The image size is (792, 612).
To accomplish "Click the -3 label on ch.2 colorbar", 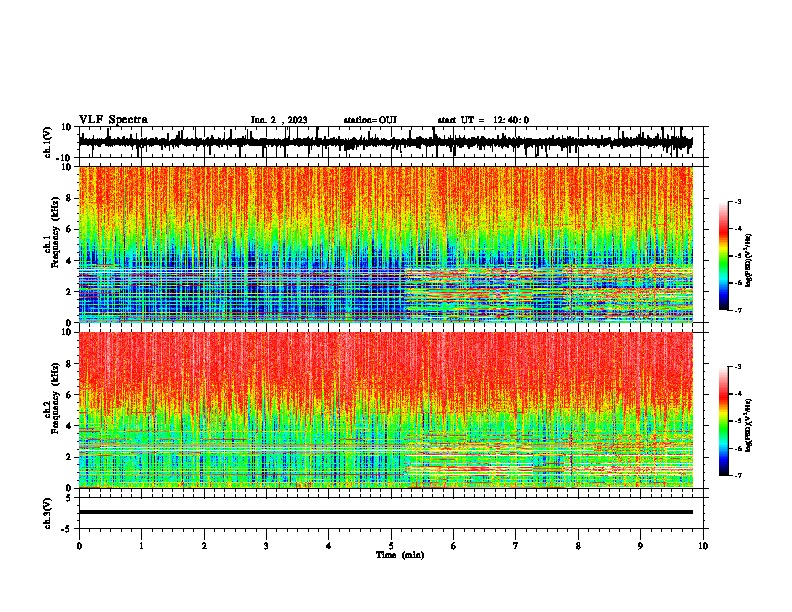I will (737, 367).
